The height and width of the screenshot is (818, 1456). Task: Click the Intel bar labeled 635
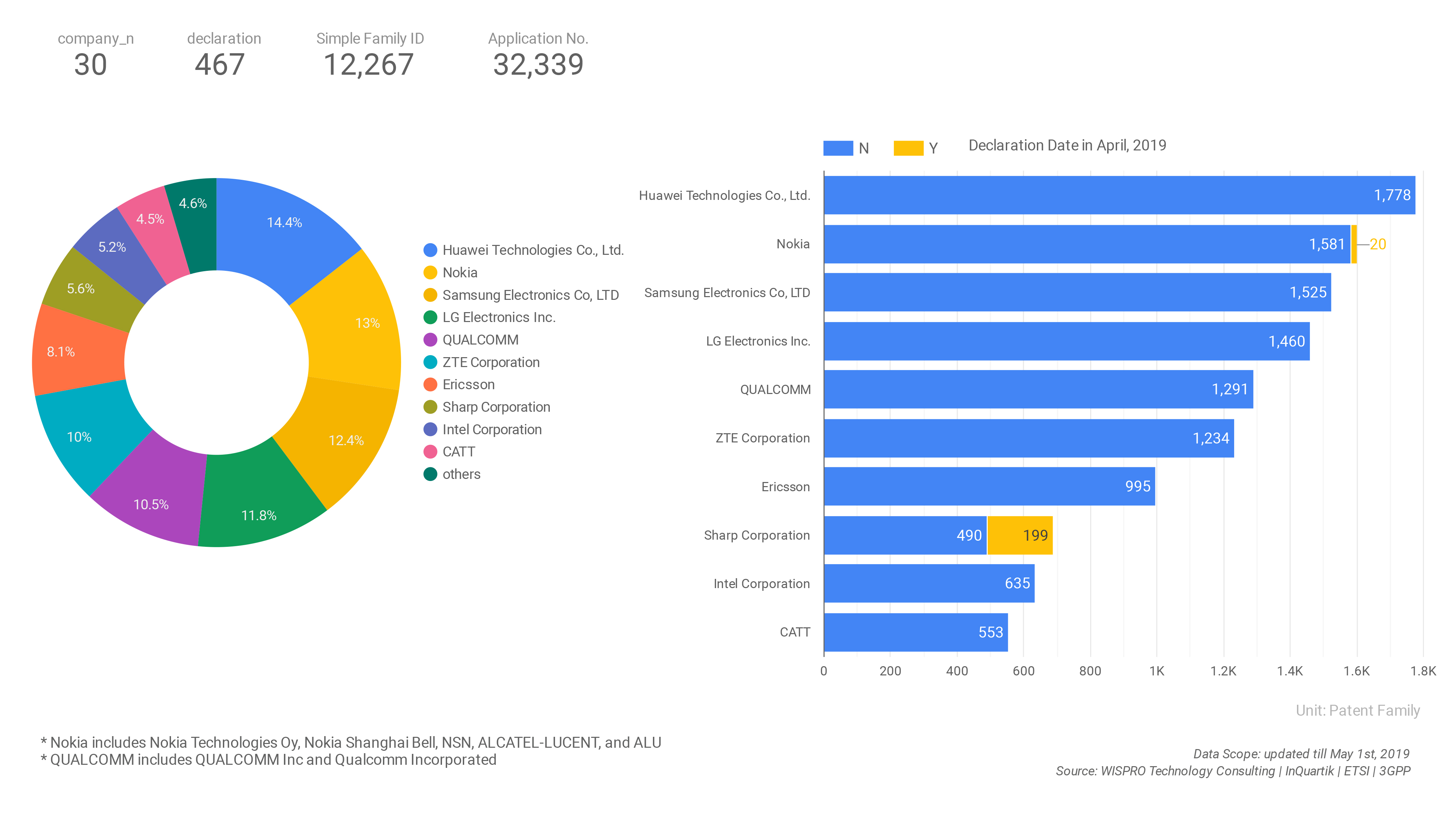coord(929,584)
